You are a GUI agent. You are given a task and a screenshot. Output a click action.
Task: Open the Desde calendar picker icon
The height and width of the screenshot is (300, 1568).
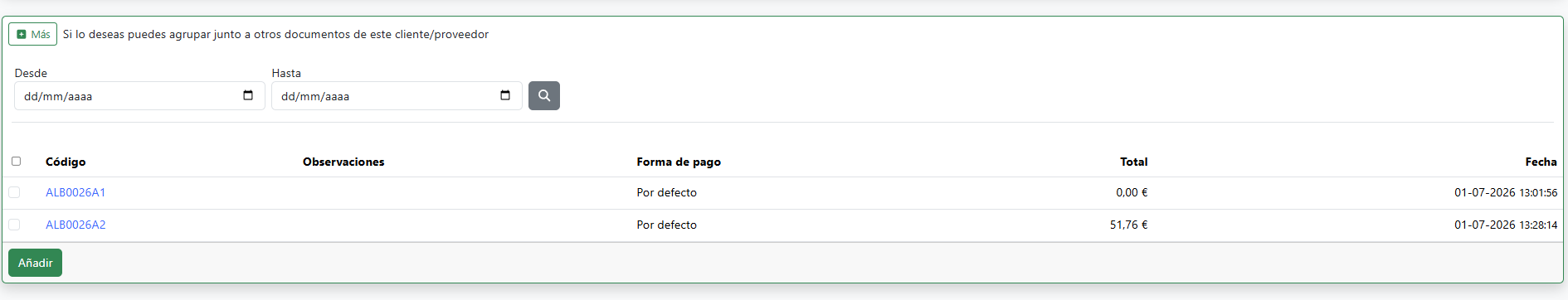[248, 95]
